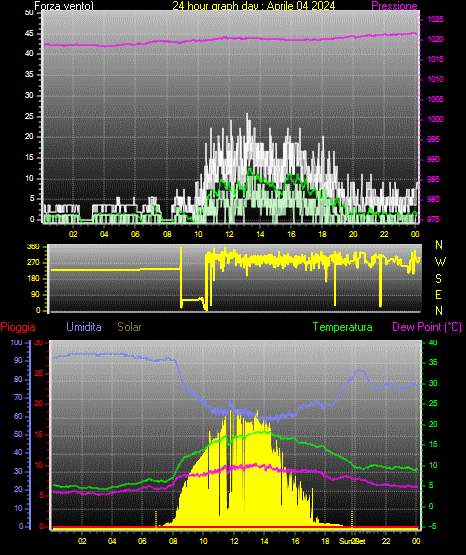Select the 1000 pressure axis value
Image resolution: width=466 pixels, height=555 pixels.
[435, 119]
